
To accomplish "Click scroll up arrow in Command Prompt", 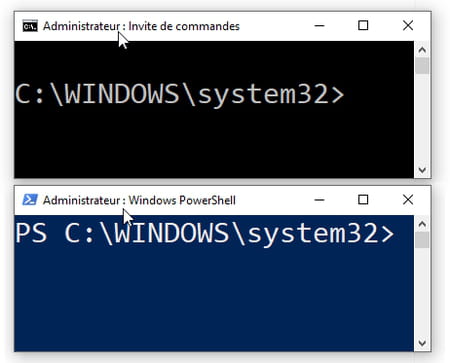I will [x=422, y=50].
